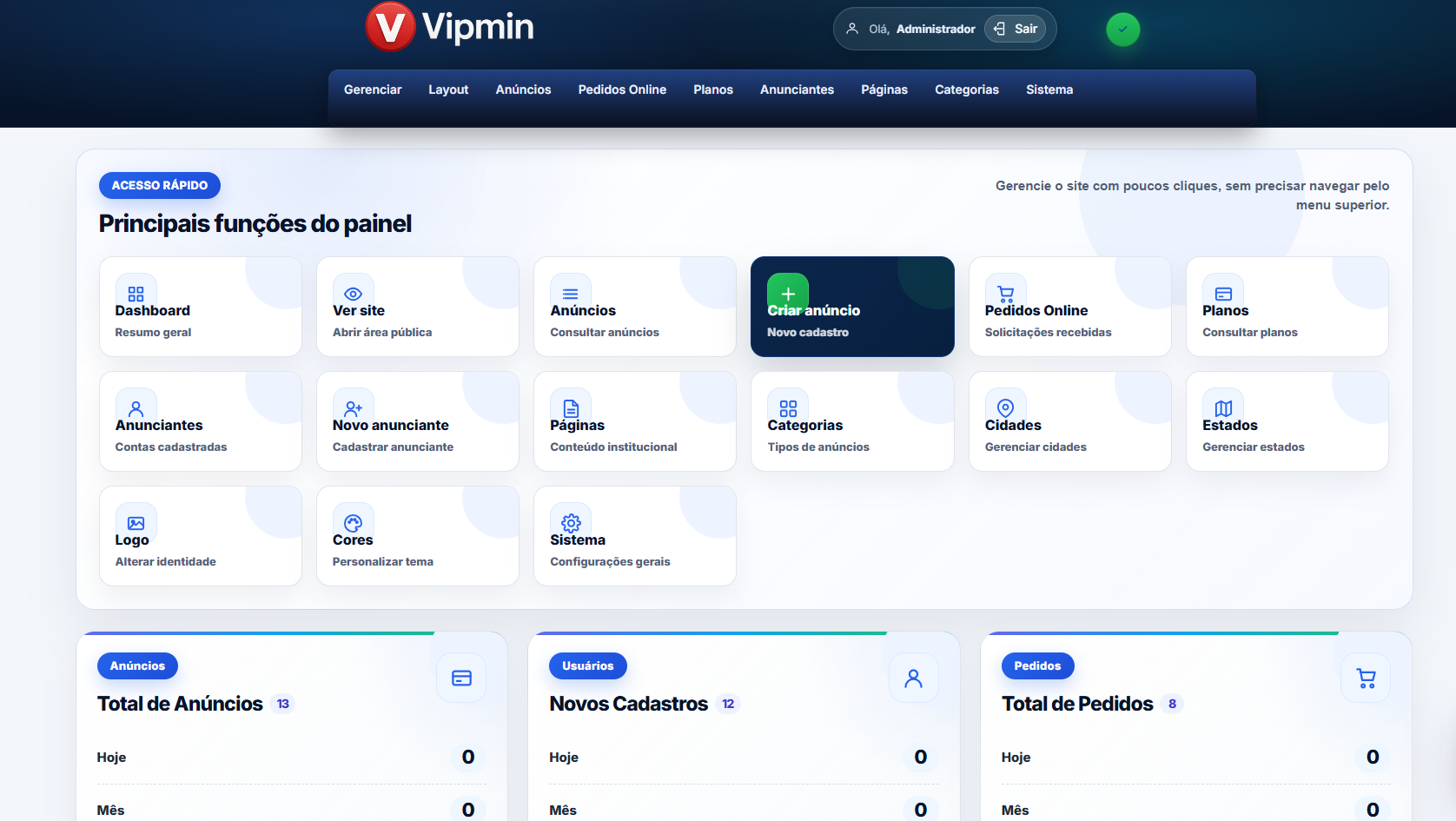Open Alterar identidade card
Image resolution: width=1456 pixels, height=821 pixels.
pyautogui.click(x=201, y=536)
